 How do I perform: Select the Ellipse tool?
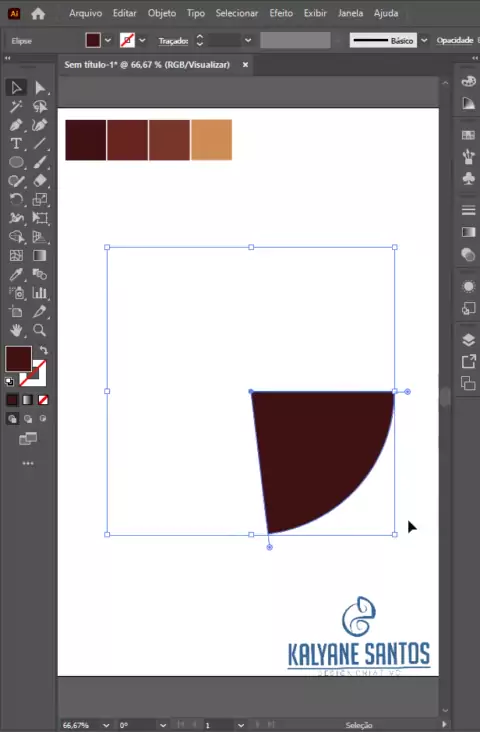coord(16,162)
